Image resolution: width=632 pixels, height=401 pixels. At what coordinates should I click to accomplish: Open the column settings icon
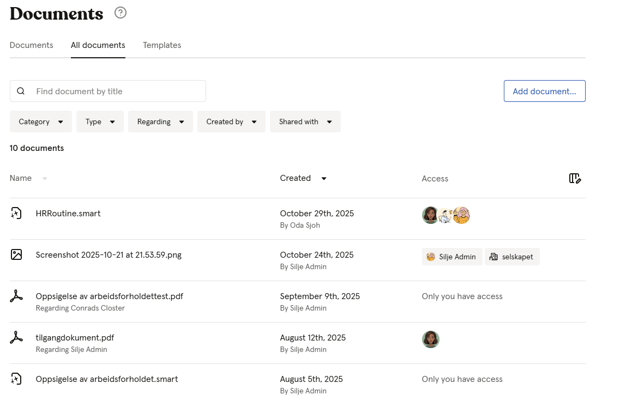click(x=574, y=178)
